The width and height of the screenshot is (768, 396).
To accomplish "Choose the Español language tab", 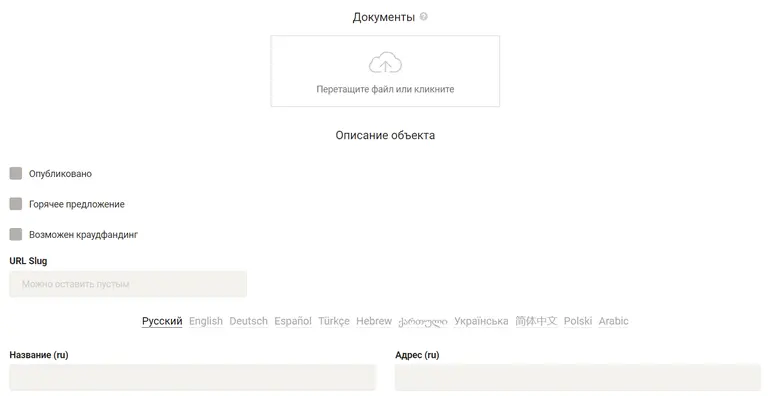I will point(293,321).
